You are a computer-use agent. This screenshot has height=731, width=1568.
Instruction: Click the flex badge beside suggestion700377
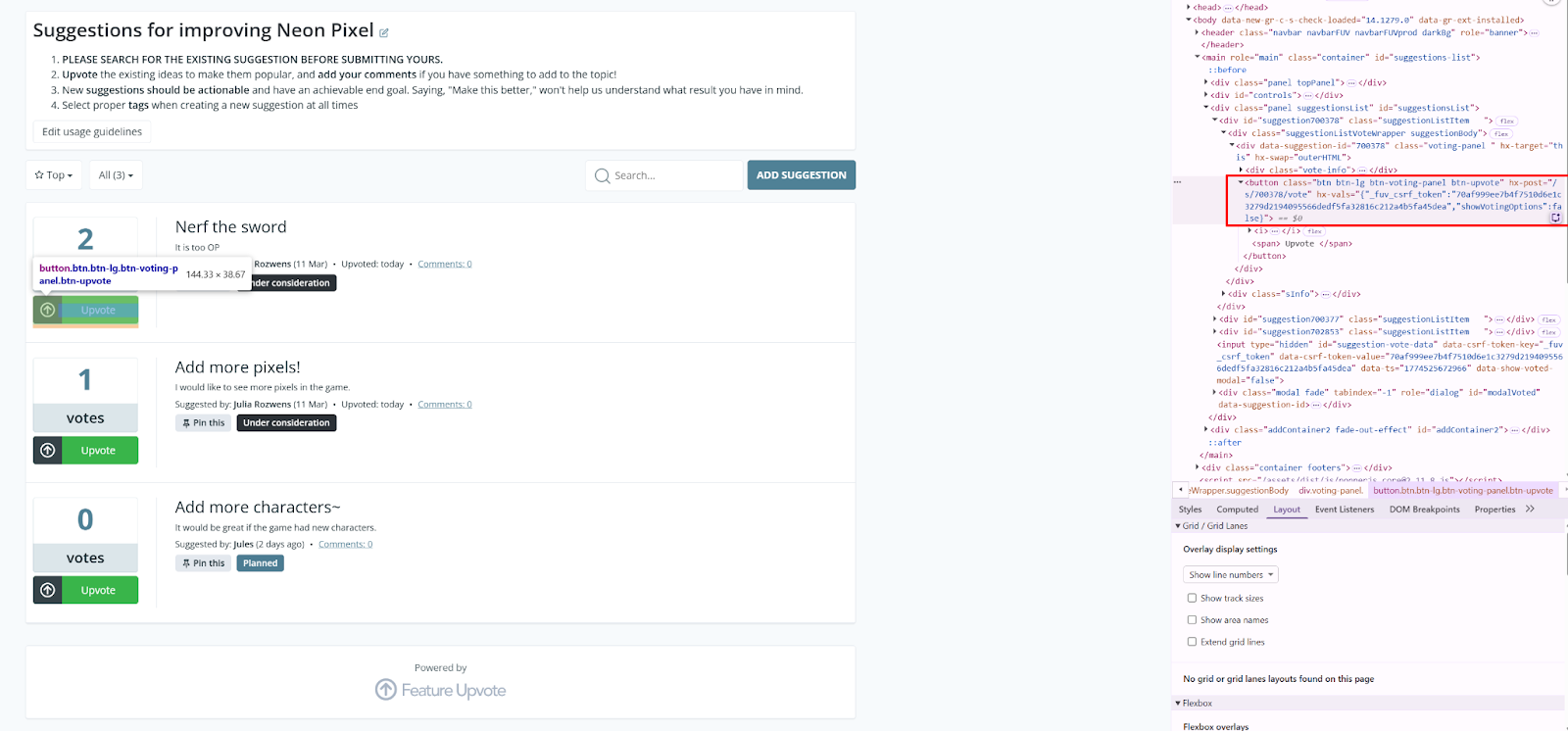point(1548,319)
